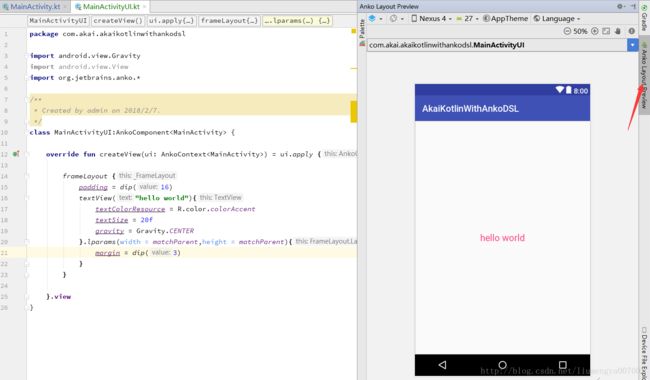Click the textColorResource property on line 17
This screenshot has width=650, height=380.
[x=130, y=209]
